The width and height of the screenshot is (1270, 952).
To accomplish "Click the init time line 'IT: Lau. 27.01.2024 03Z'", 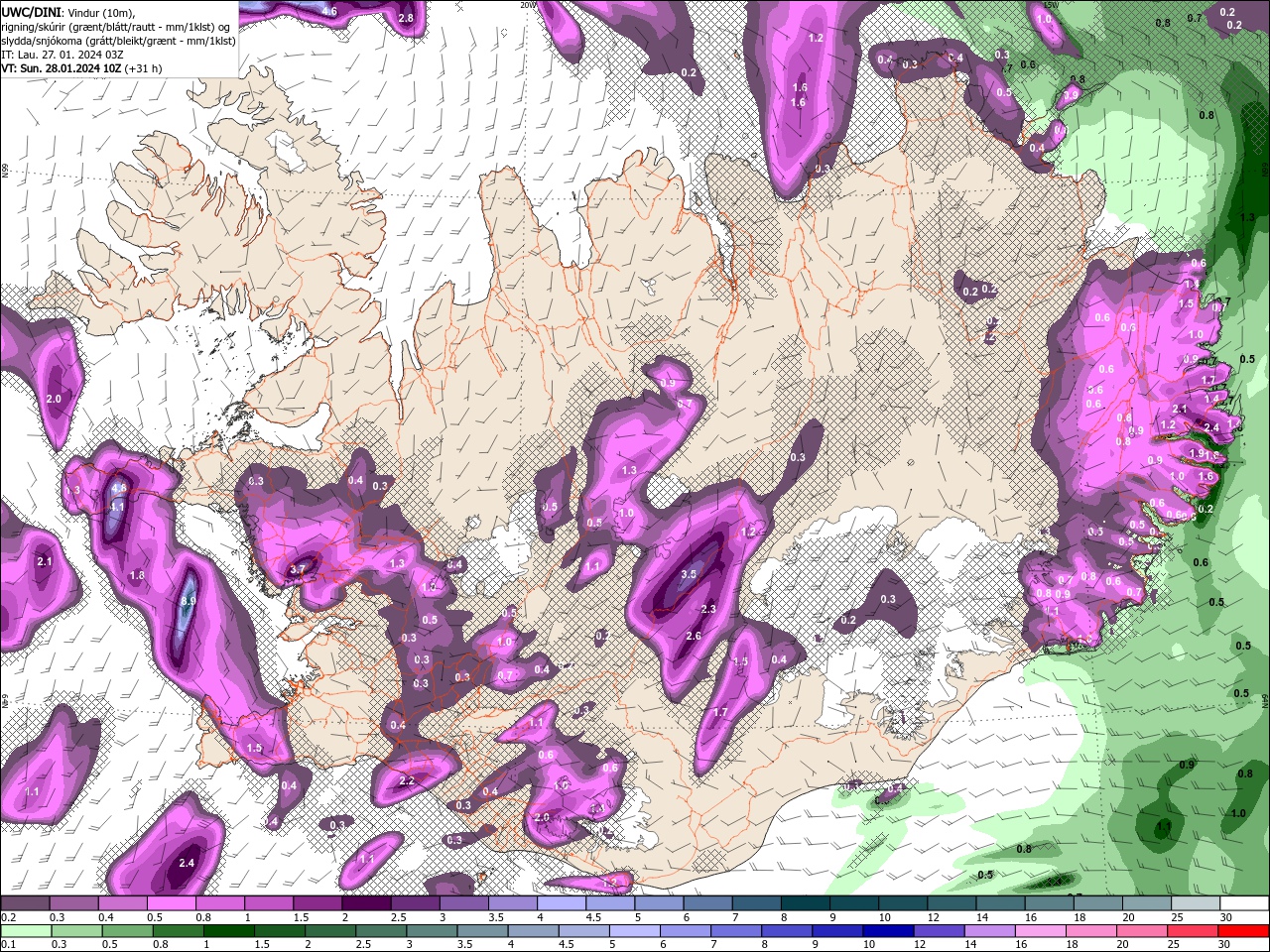I will 61,55.
